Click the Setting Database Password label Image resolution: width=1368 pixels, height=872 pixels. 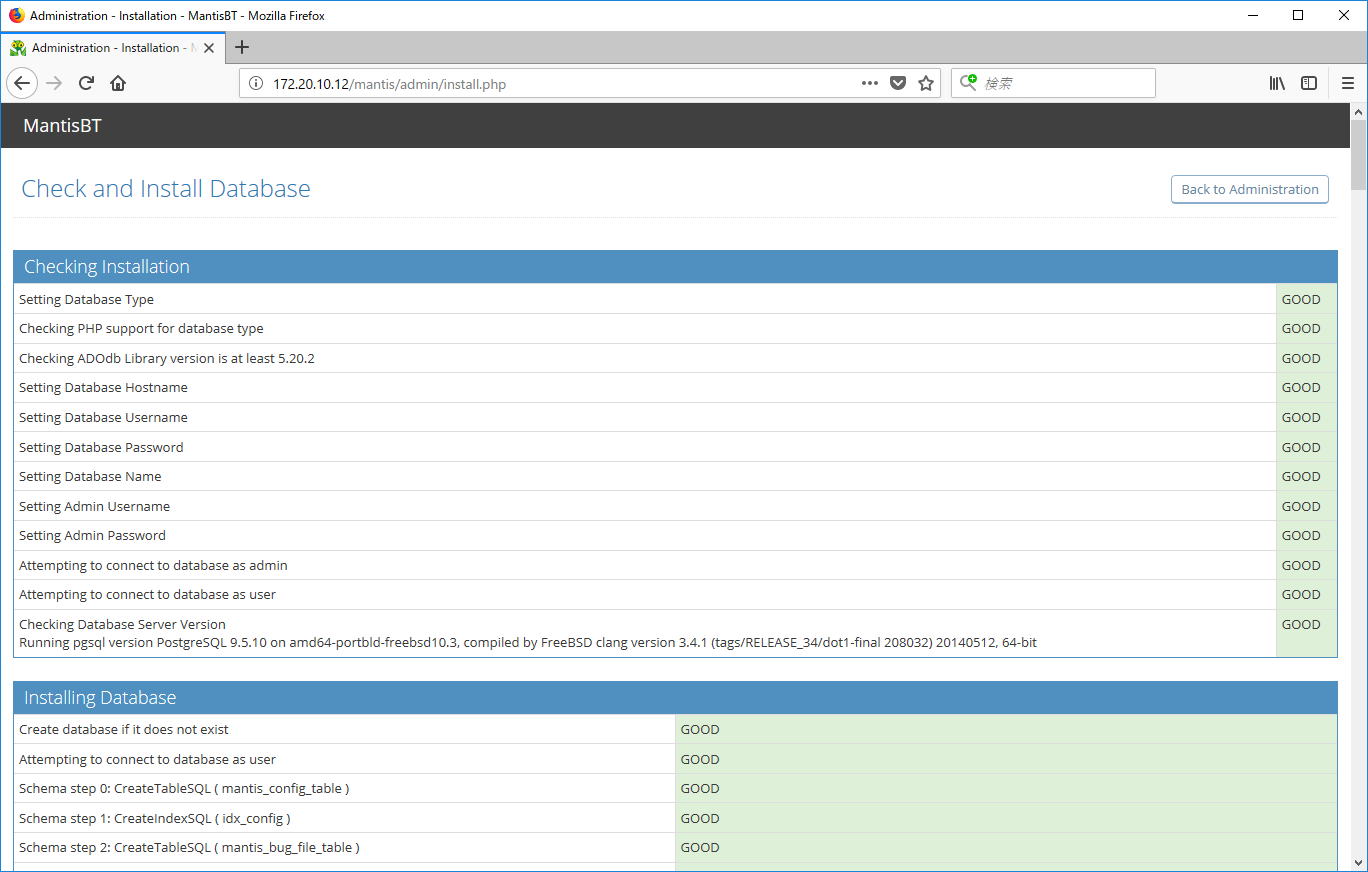(101, 447)
